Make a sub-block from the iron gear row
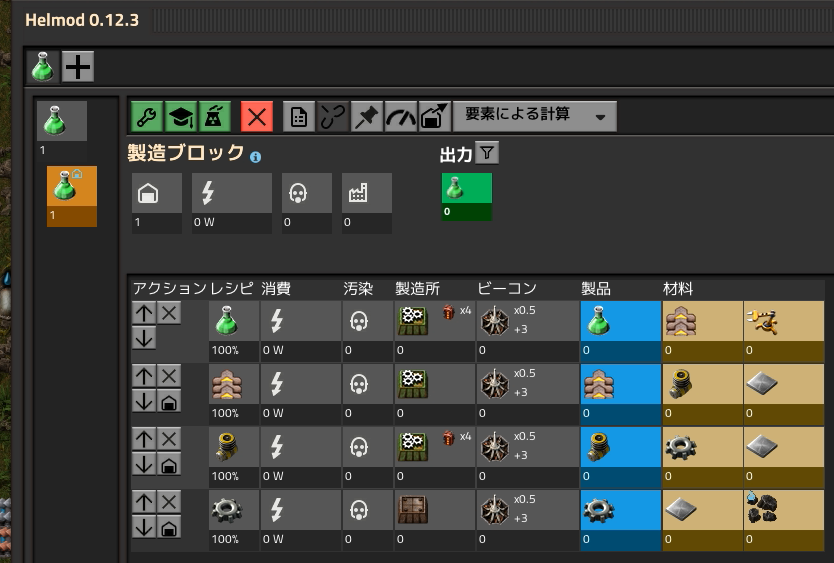 pos(169,527)
